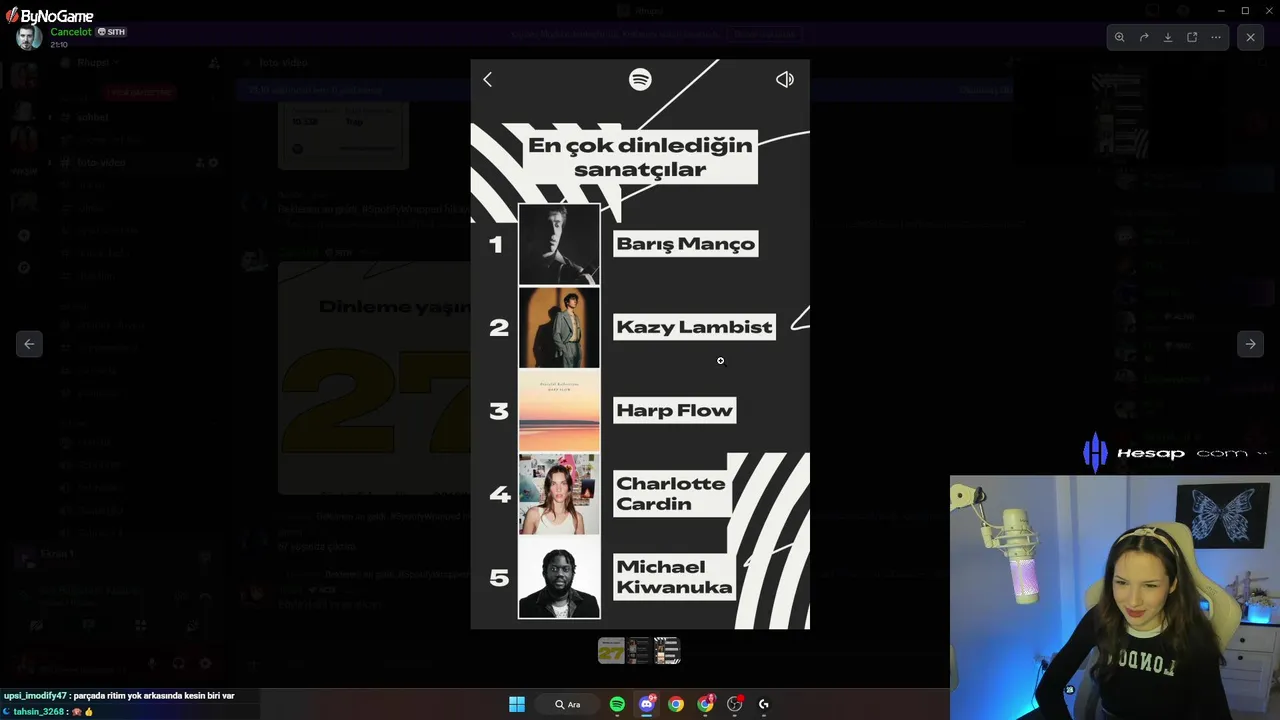Open image in browser with the external link icon
This screenshot has width=1280, height=720.
point(1192,37)
